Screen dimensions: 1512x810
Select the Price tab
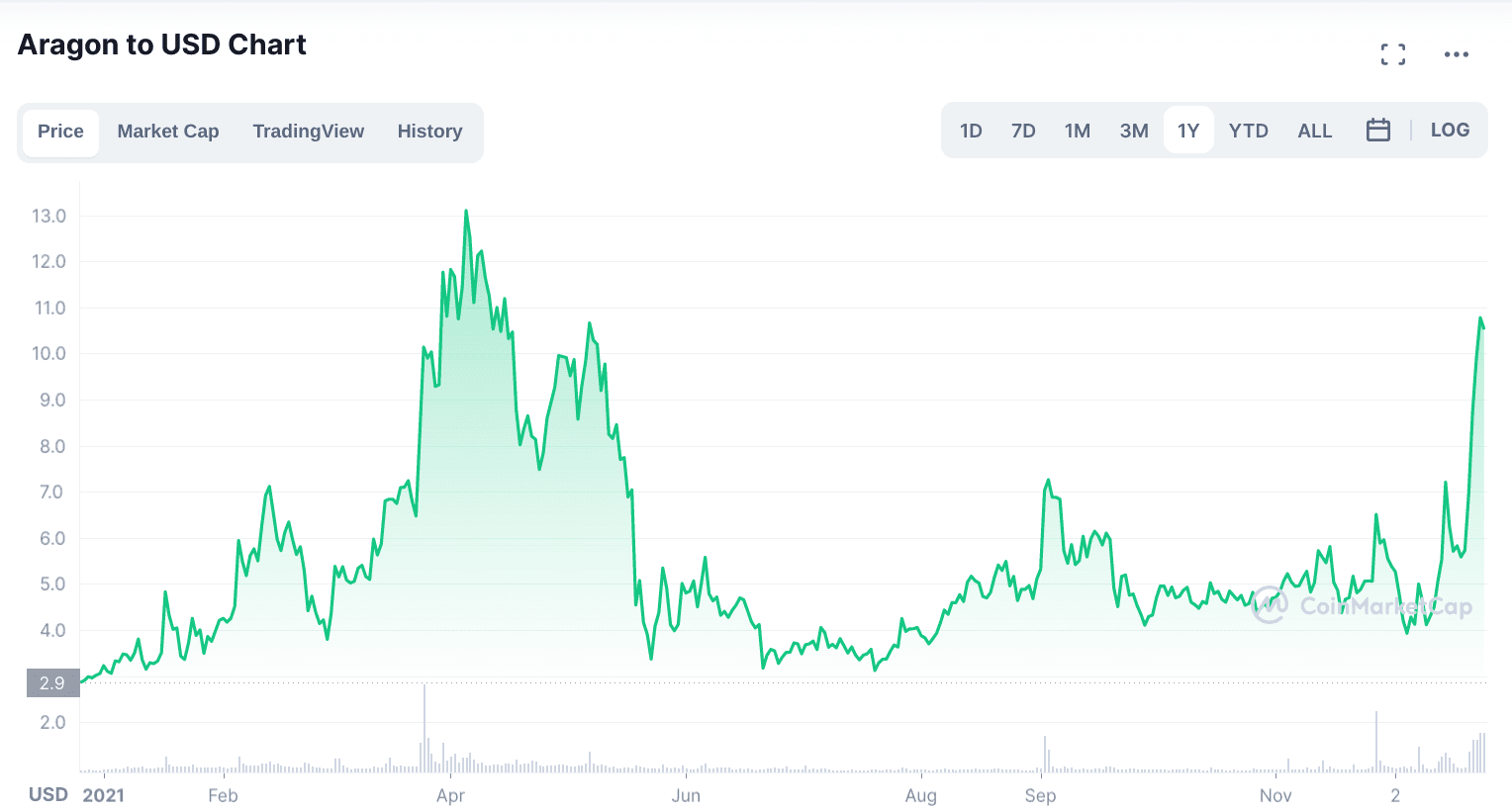(60, 132)
